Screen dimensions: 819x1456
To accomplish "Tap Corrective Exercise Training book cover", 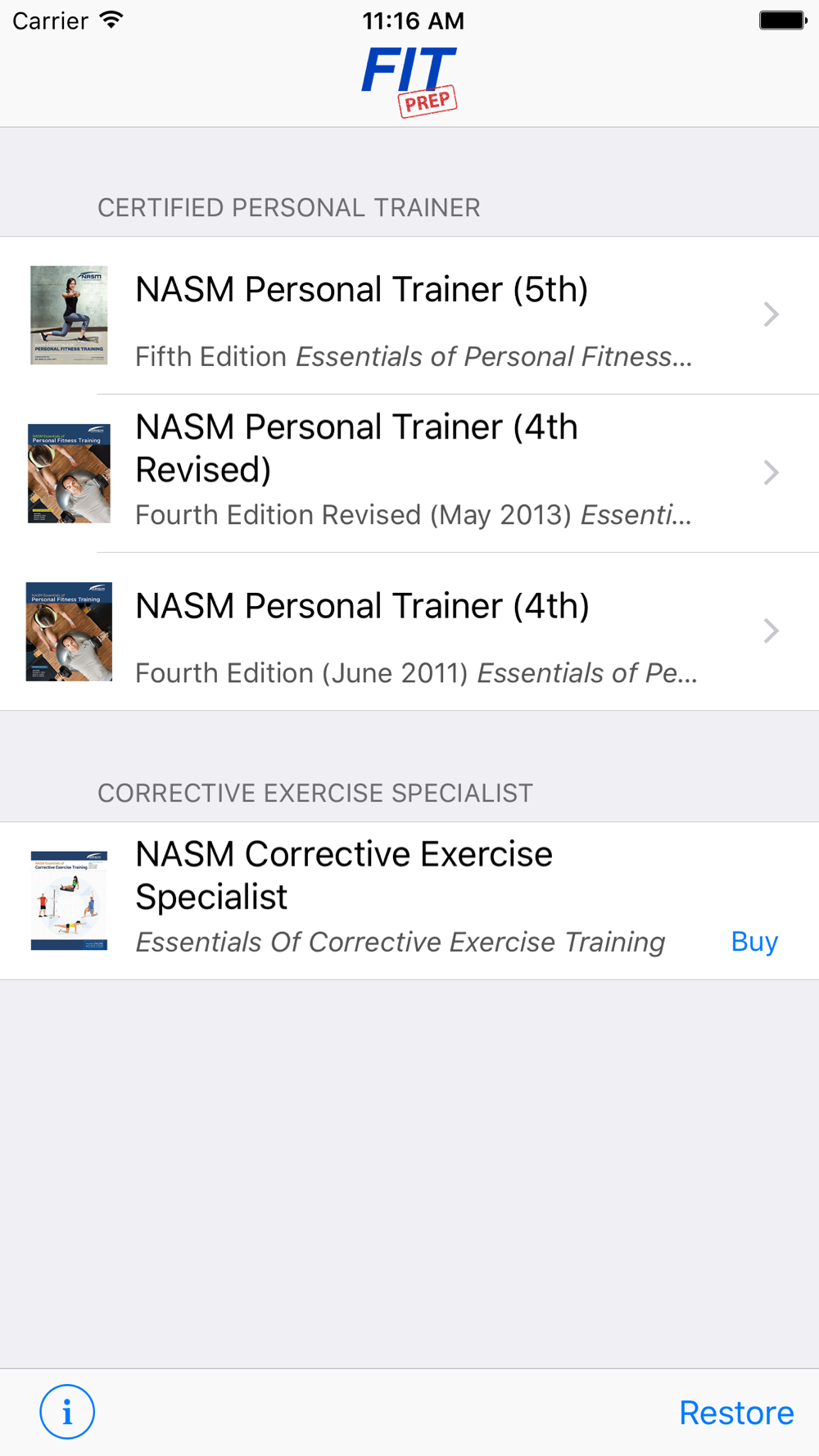I will tap(69, 901).
